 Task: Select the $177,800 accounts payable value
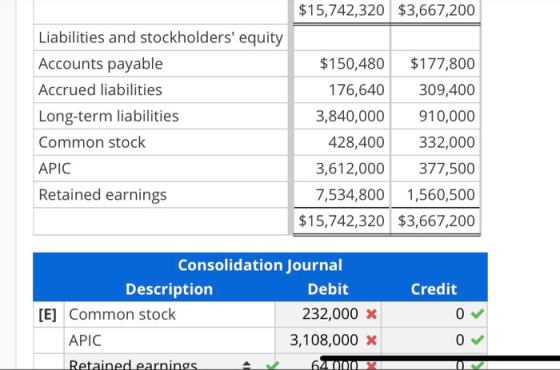pos(442,64)
